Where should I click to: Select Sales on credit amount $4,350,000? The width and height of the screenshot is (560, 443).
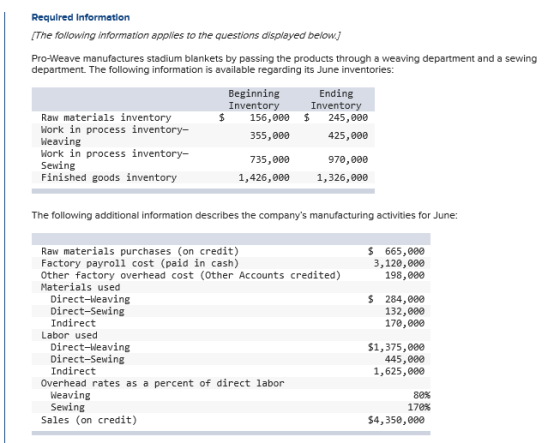pos(396,420)
